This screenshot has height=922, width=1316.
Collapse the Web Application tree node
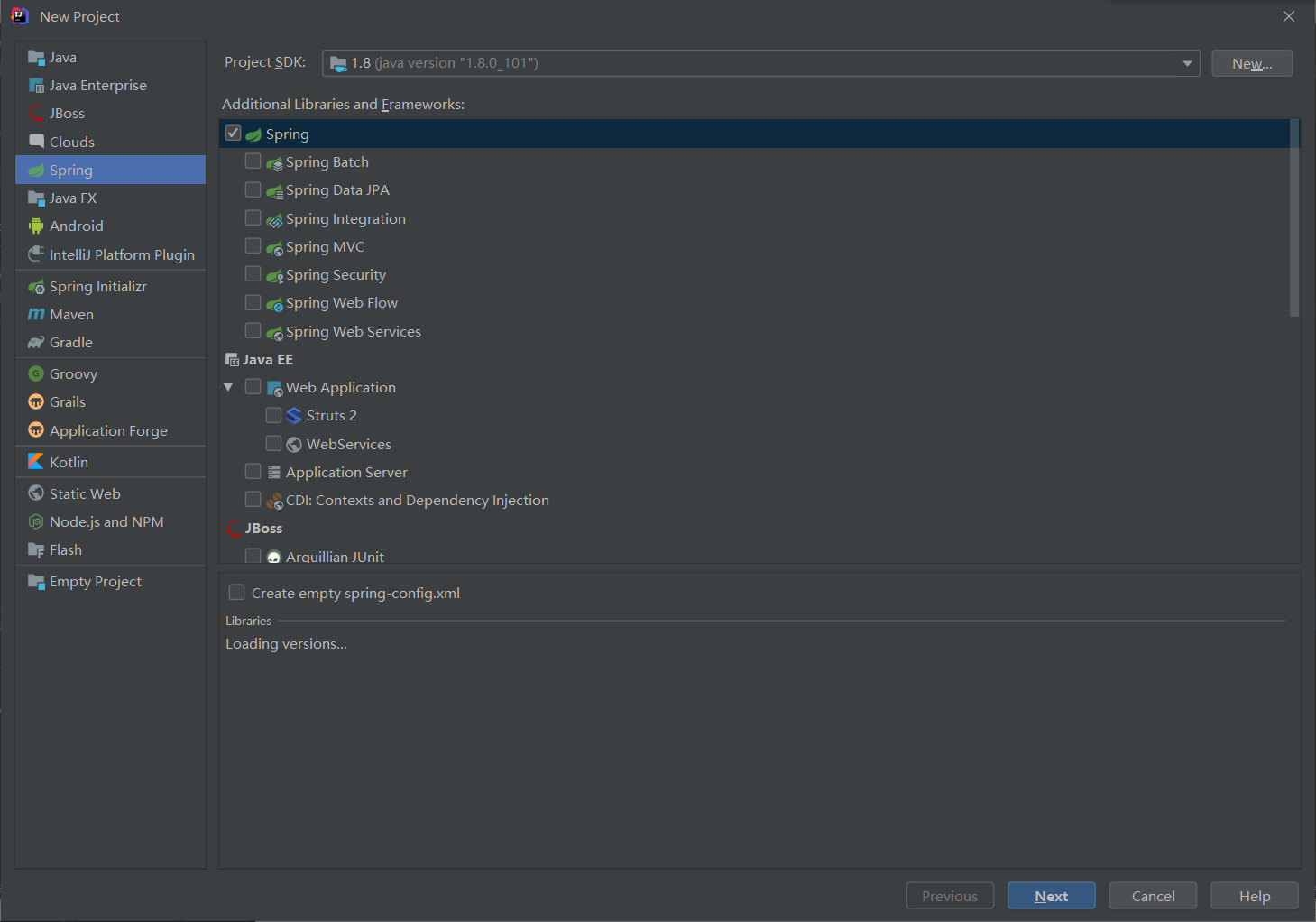[x=228, y=387]
